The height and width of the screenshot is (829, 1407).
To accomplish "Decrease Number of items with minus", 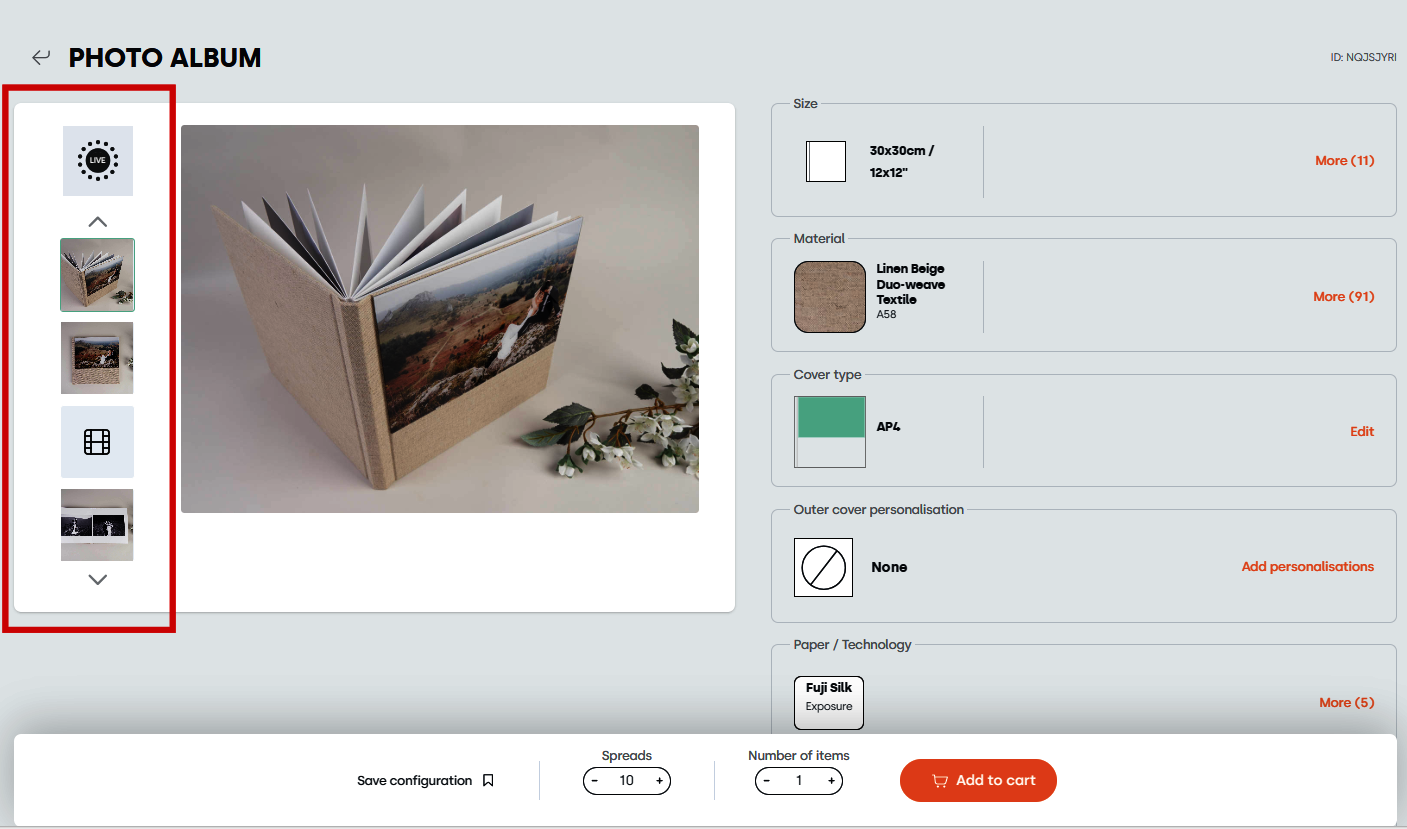I will pyautogui.click(x=767, y=781).
